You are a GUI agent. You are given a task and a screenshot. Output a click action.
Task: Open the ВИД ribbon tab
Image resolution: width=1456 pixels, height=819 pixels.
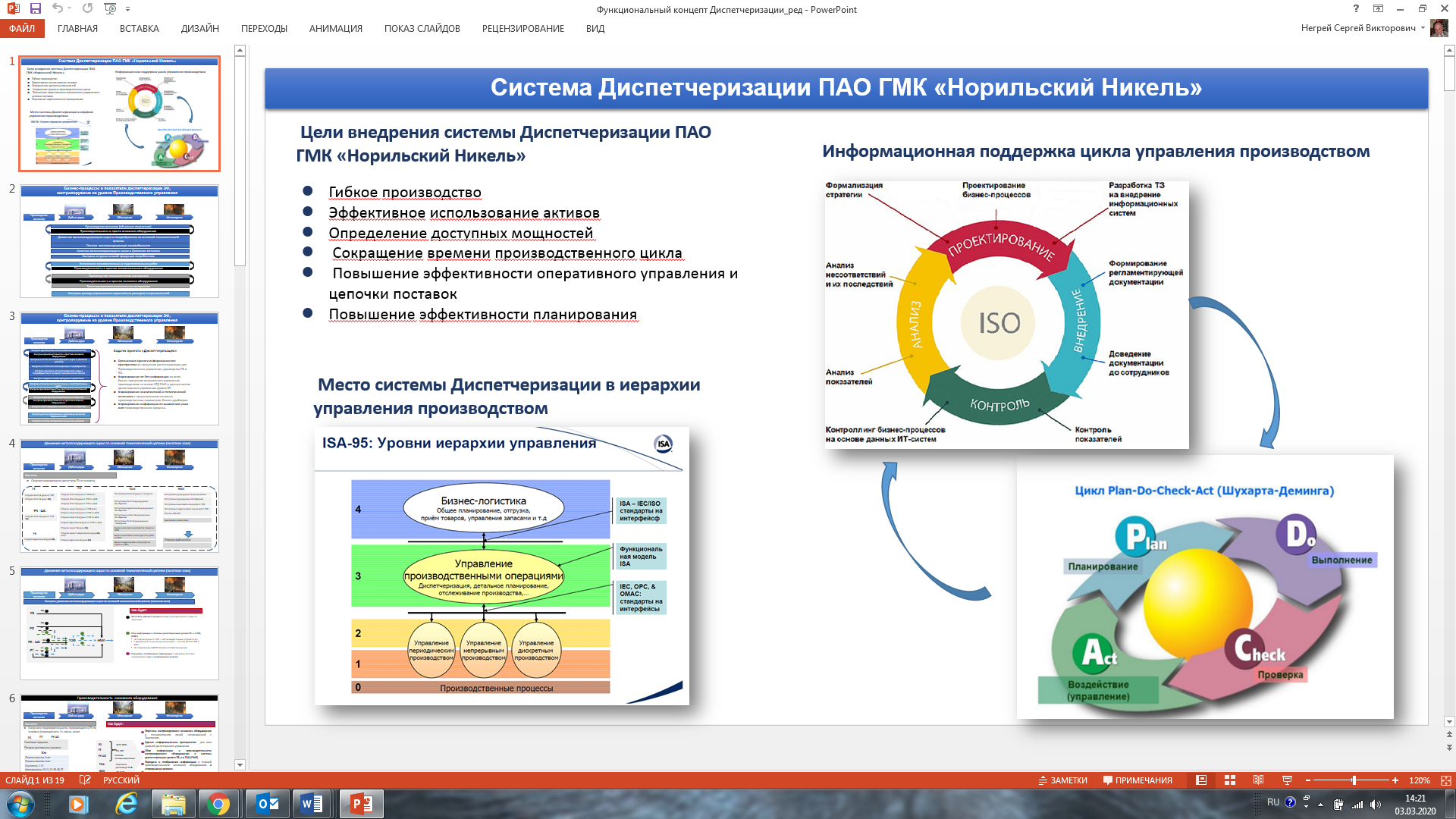point(595,28)
